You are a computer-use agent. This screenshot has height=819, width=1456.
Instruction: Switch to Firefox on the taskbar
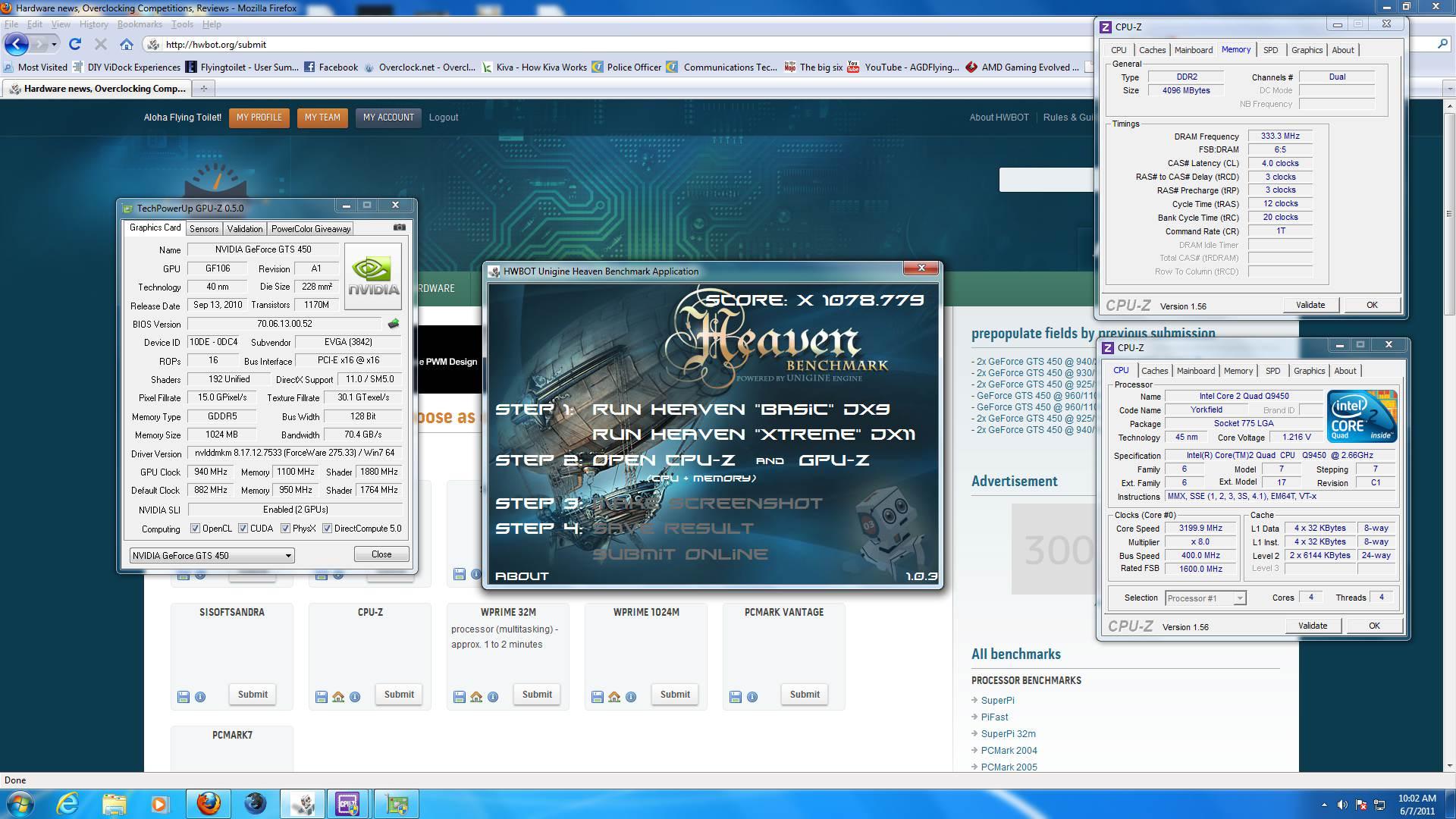209,803
